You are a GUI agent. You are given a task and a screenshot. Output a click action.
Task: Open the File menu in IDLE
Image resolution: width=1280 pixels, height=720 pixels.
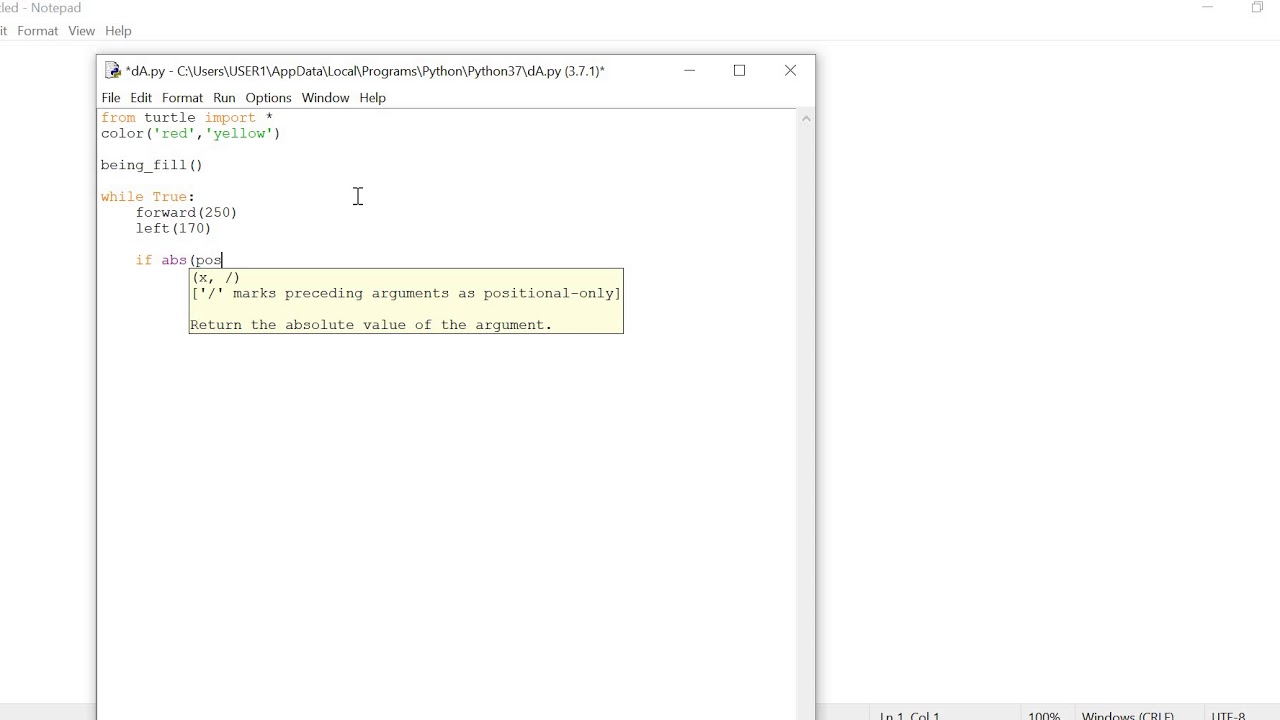tap(111, 98)
